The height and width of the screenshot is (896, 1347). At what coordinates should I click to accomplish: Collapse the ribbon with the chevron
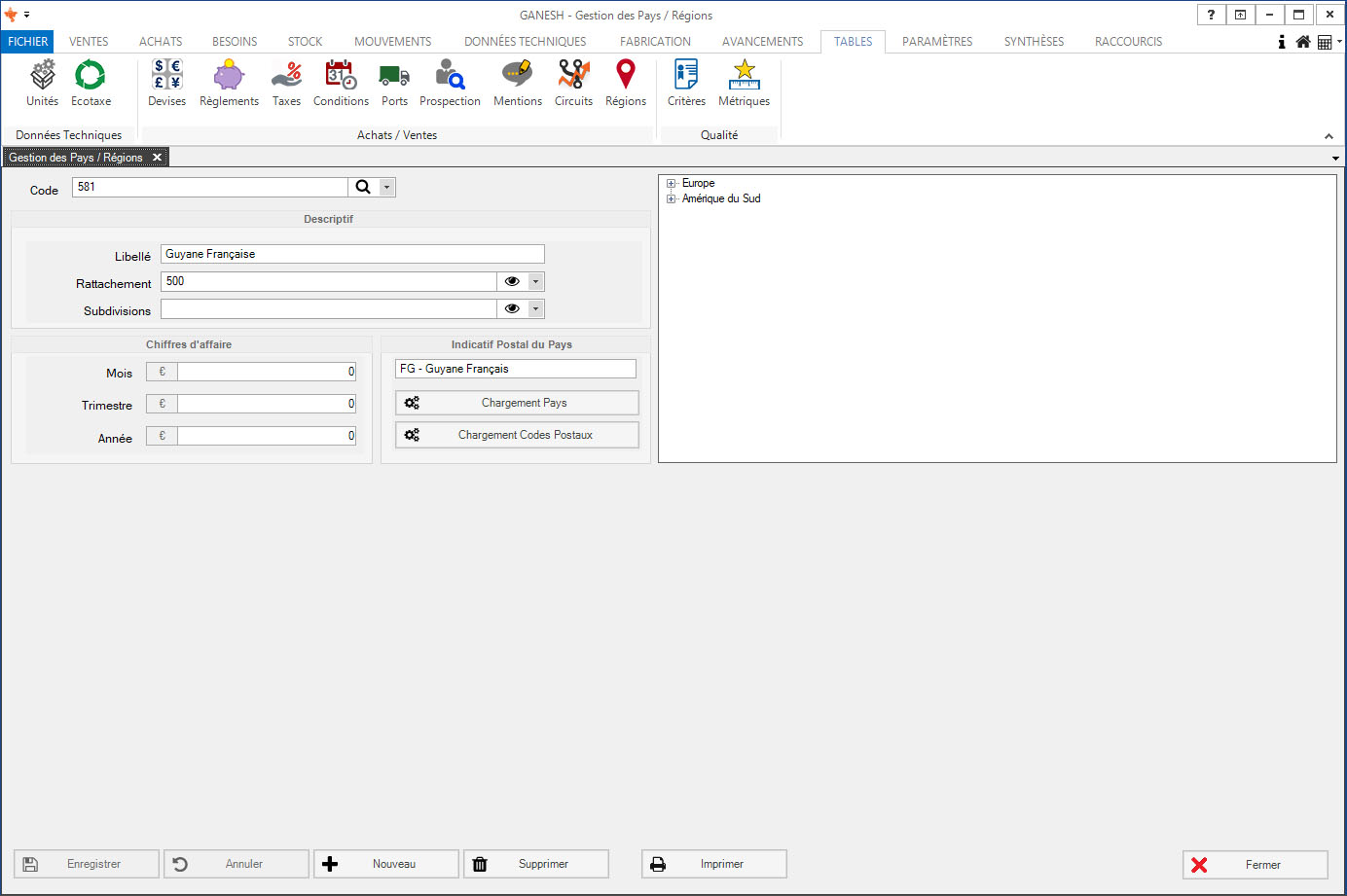(1329, 136)
